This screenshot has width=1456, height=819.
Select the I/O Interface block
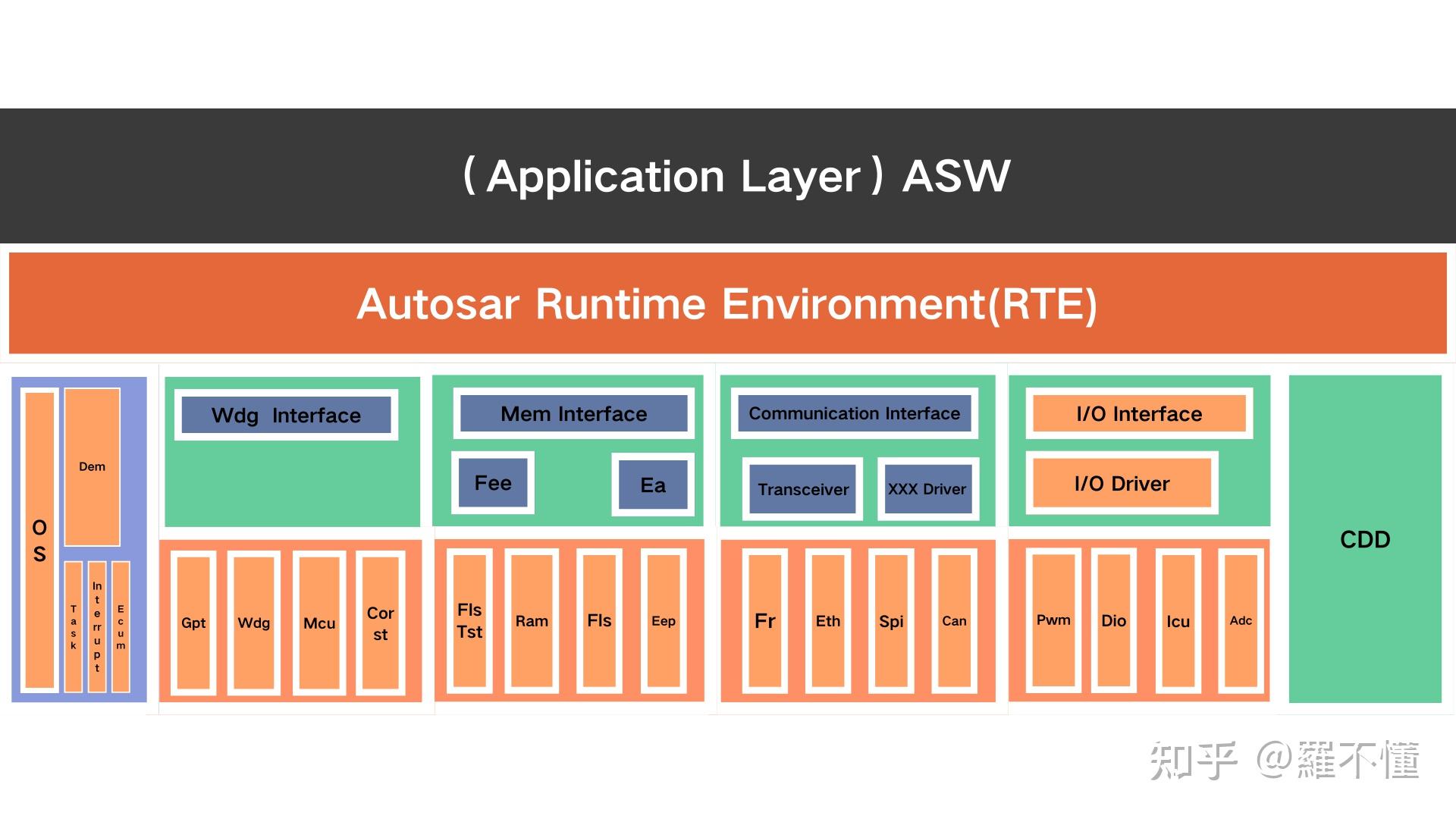click(1138, 413)
